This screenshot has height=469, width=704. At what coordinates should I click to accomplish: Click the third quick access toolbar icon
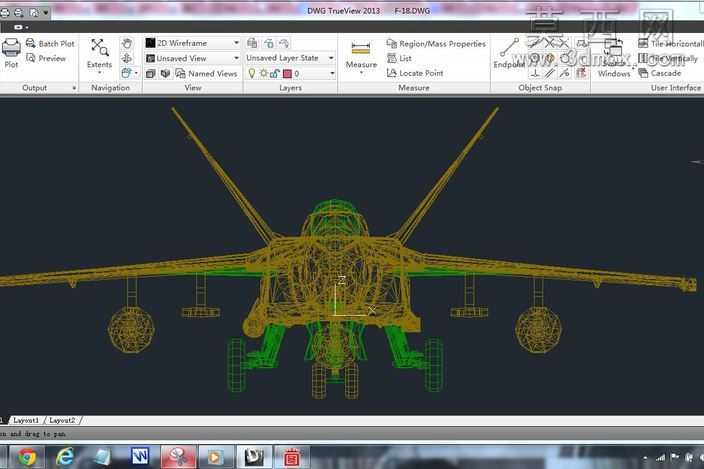pos(34,13)
